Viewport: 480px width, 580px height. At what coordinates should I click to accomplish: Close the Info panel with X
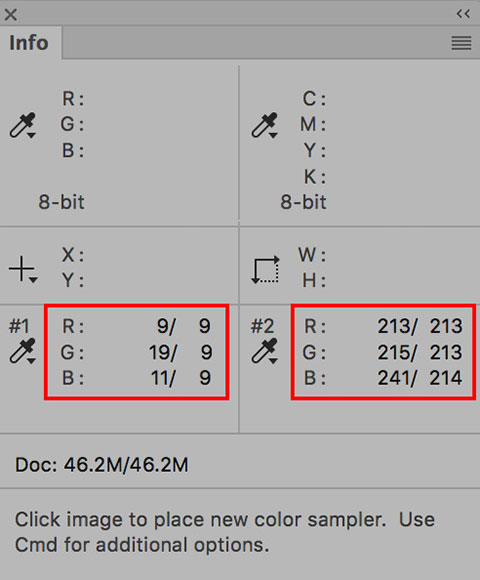coord(11,15)
